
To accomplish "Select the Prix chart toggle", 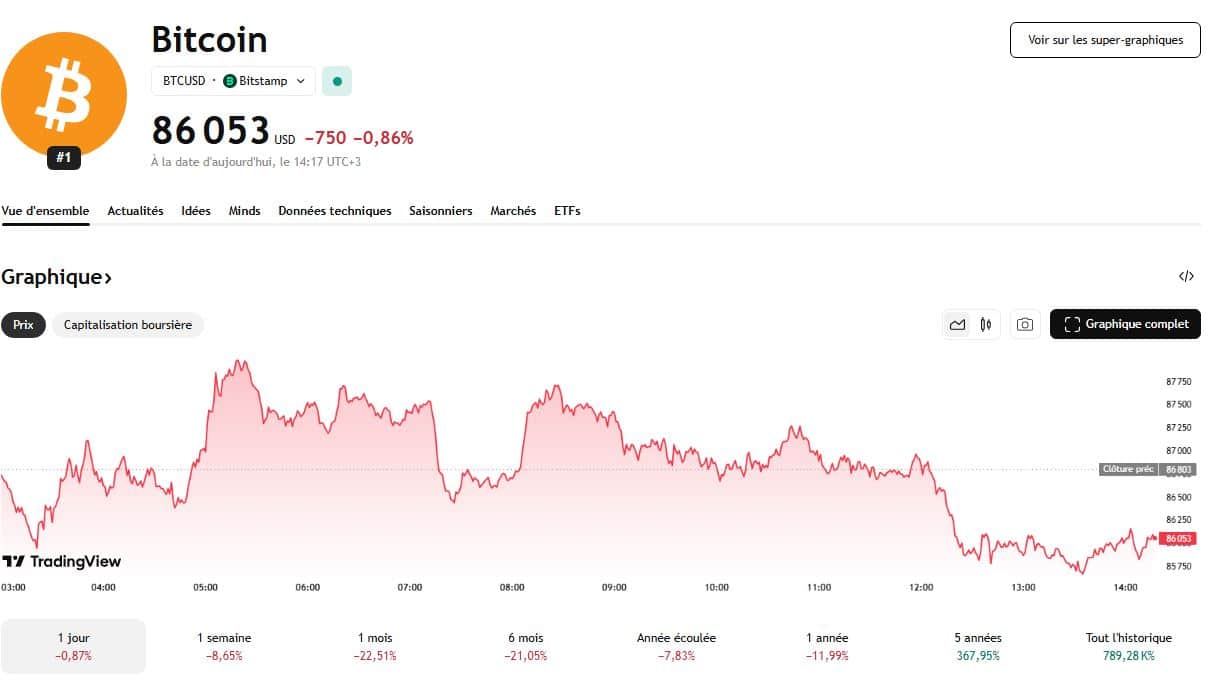I will pyautogui.click(x=23, y=325).
